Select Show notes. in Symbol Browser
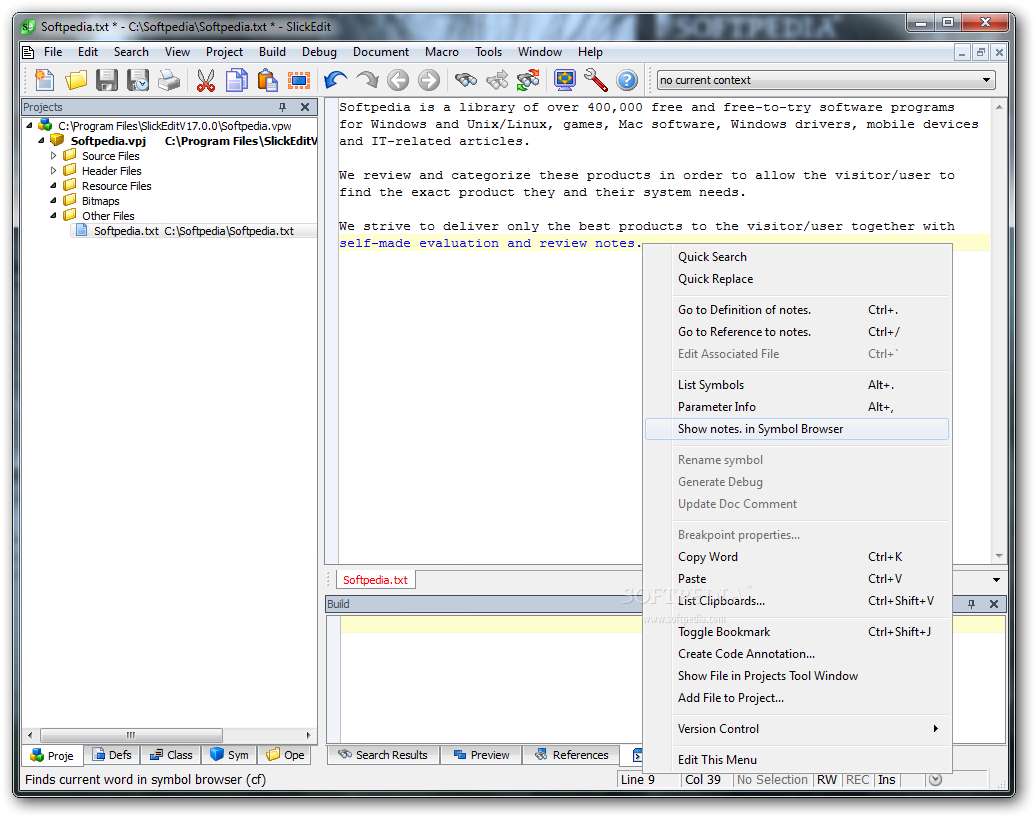Viewport: 1036px width, 818px height. [x=797, y=429]
